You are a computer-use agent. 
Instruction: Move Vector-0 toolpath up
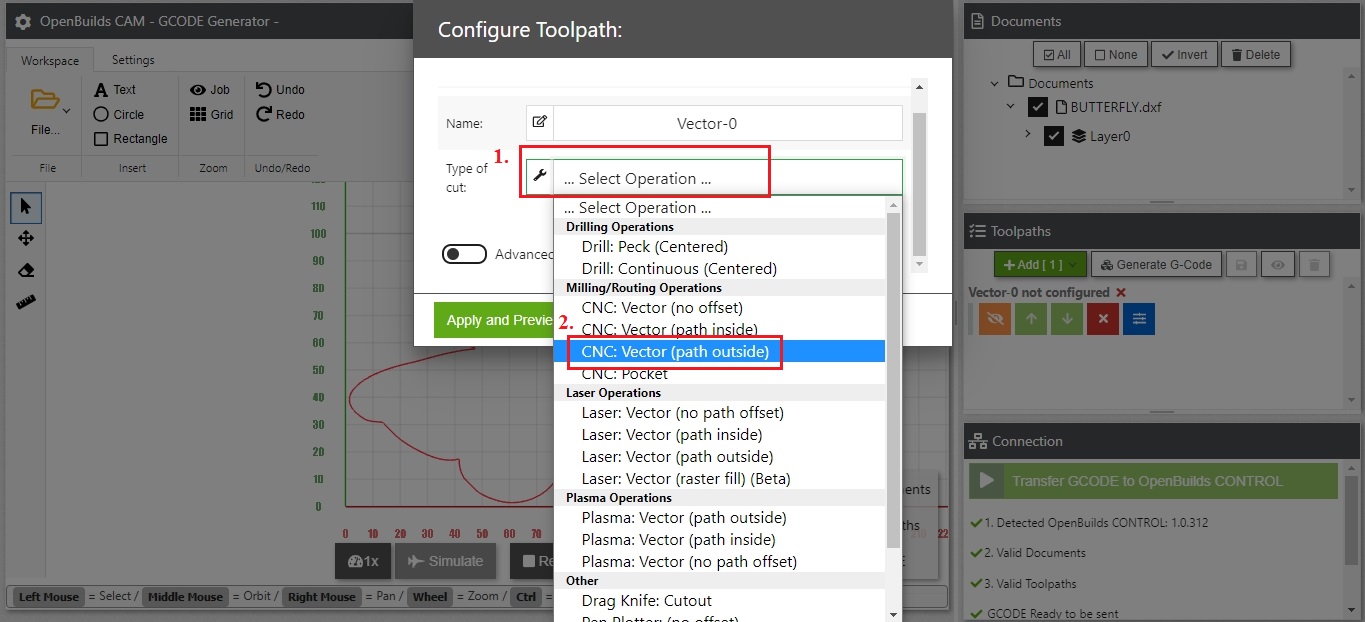click(1031, 318)
